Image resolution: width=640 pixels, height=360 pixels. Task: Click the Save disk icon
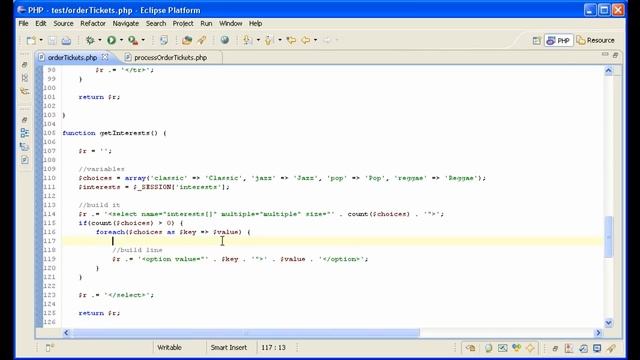(52, 40)
